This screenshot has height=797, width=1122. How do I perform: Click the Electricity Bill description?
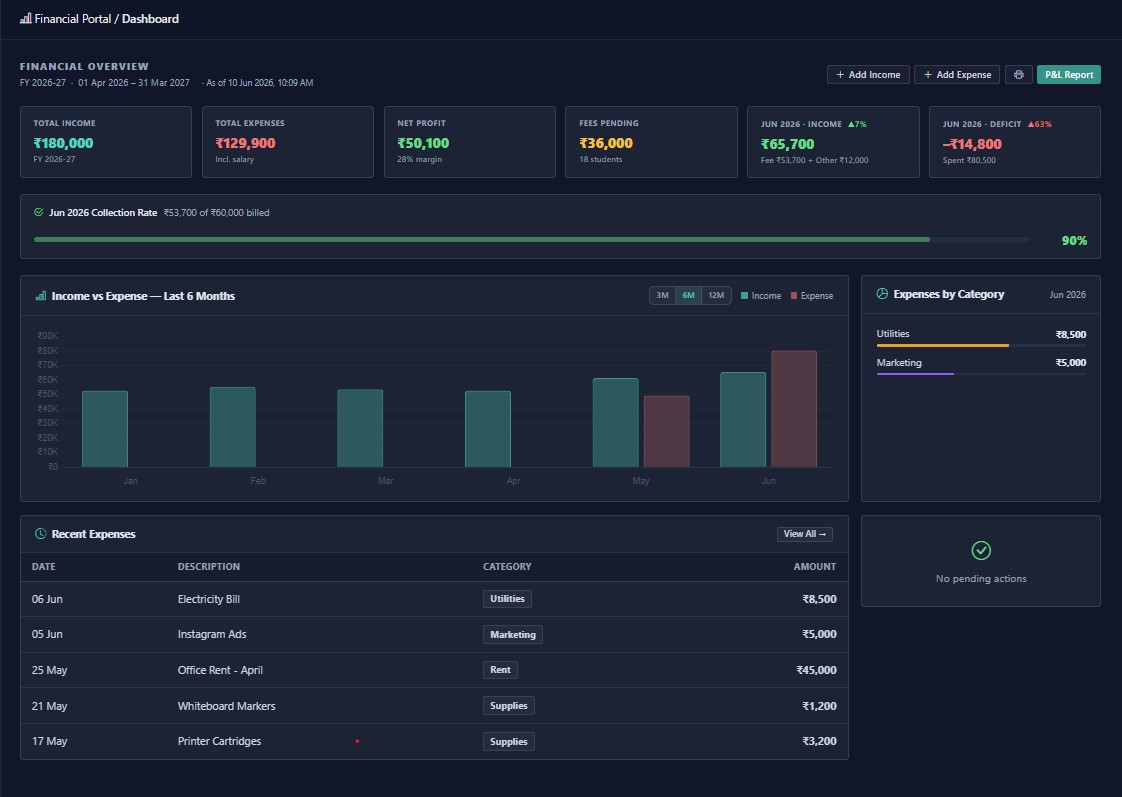[208, 599]
